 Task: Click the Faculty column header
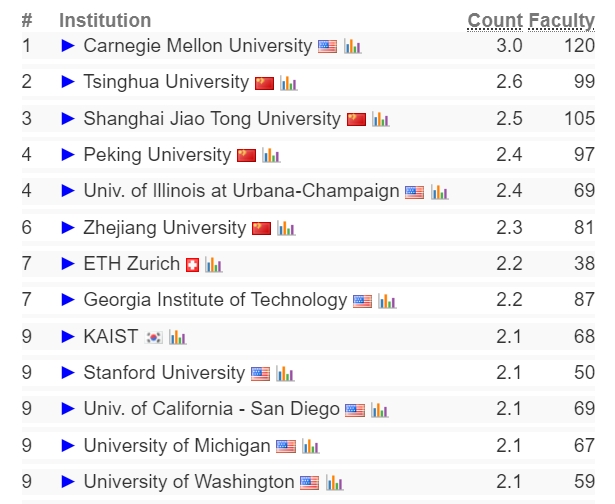tap(561, 20)
